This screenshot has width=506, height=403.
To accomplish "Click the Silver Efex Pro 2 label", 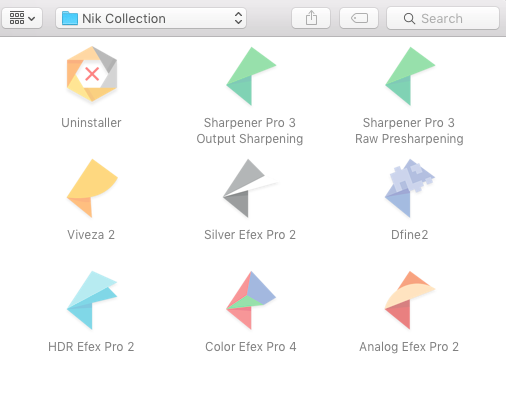I will (x=250, y=235).
